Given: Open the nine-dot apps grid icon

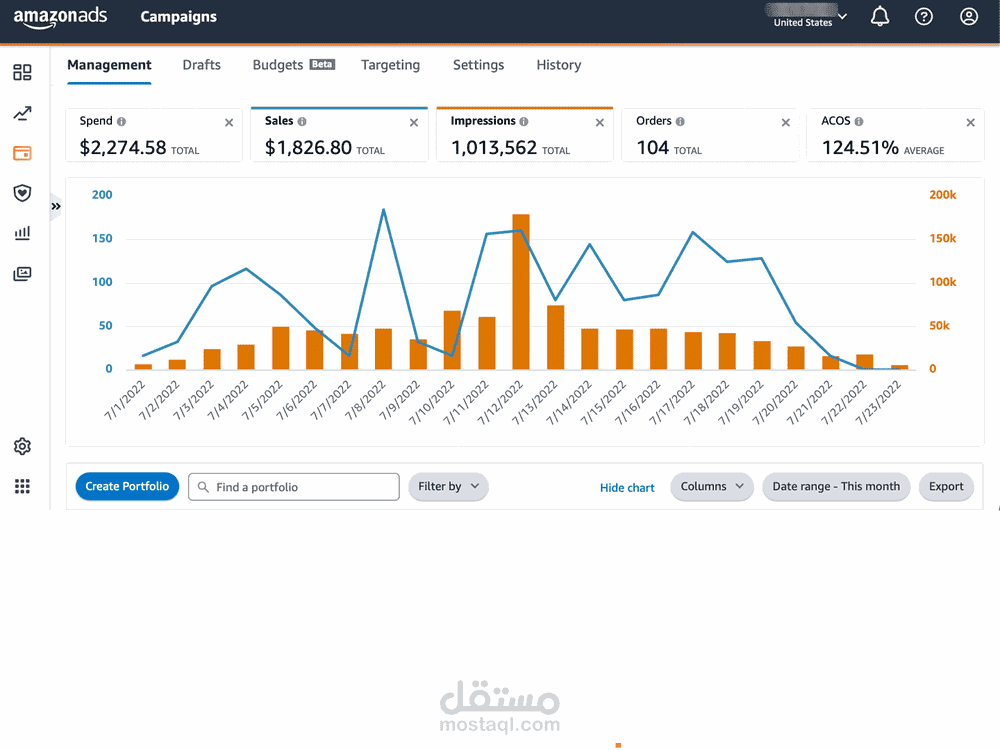Looking at the screenshot, I should 22,487.
